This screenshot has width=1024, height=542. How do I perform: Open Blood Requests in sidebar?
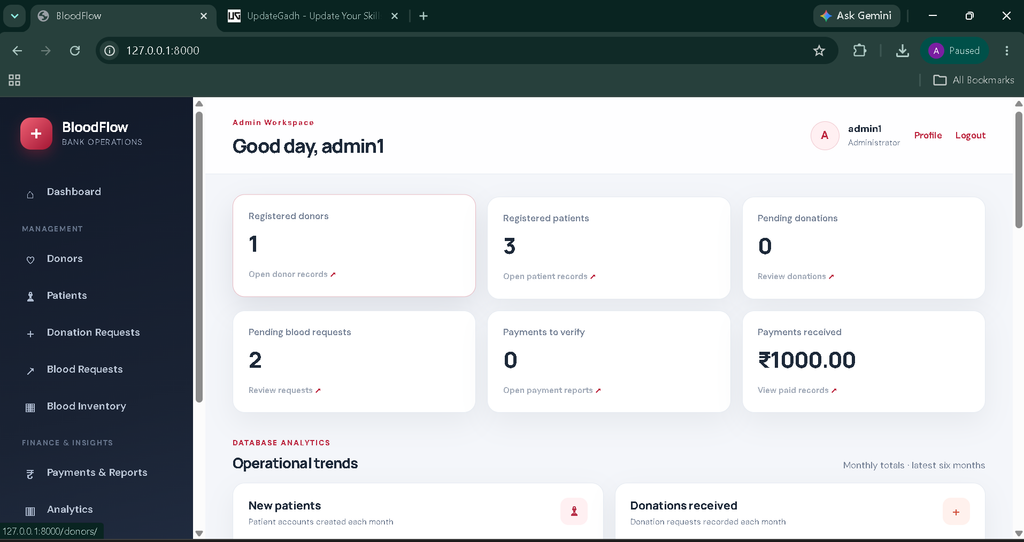pos(85,369)
